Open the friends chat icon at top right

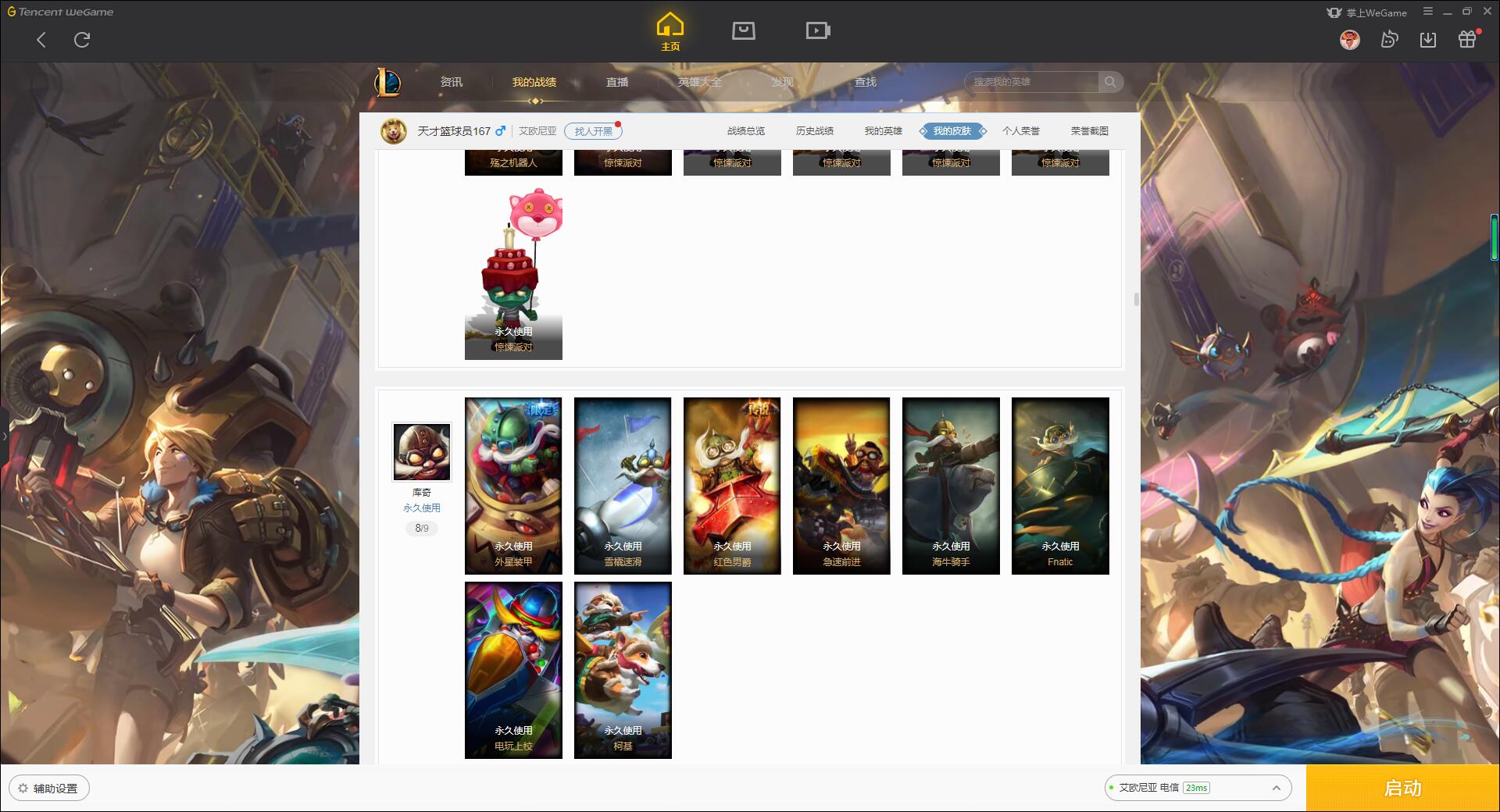click(1389, 40)
